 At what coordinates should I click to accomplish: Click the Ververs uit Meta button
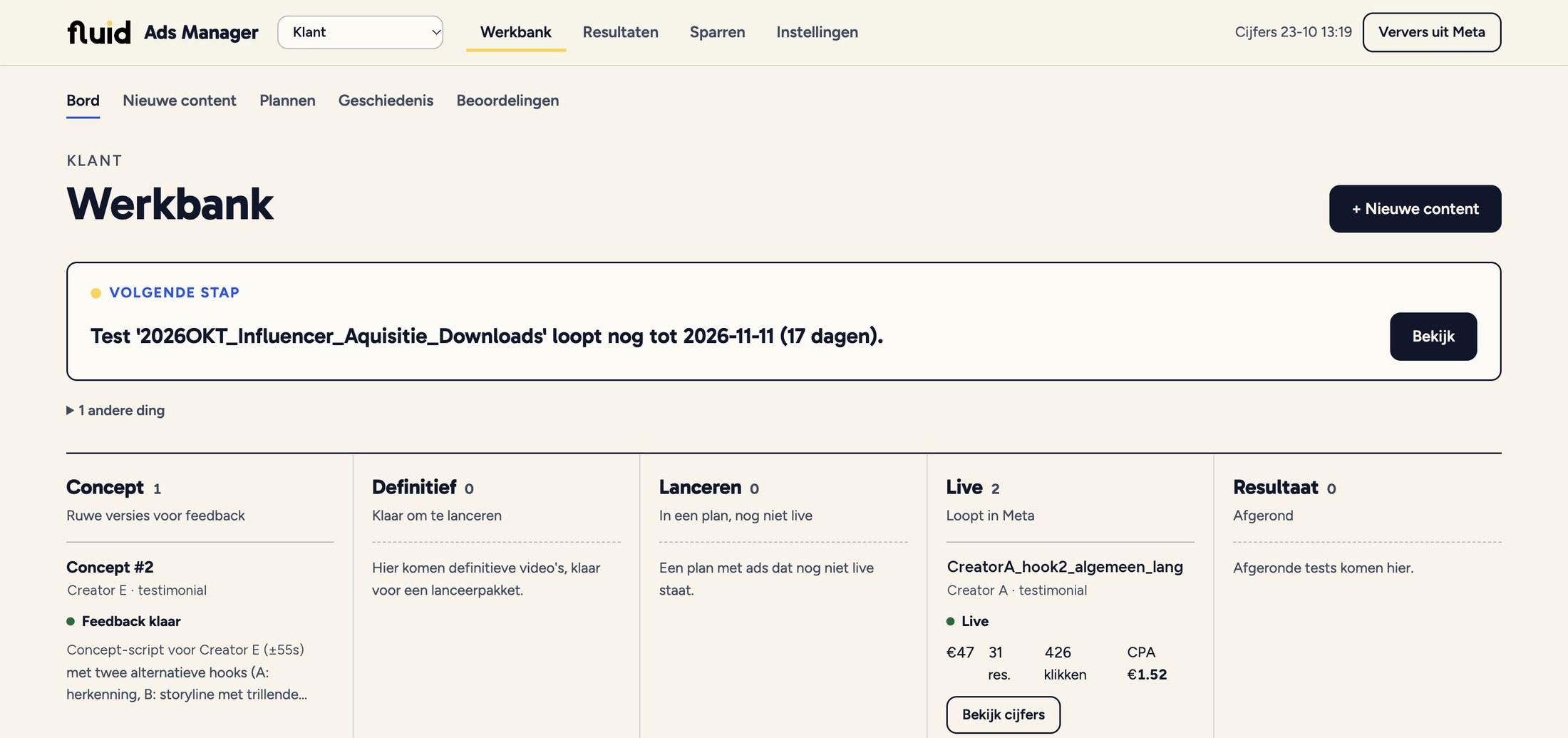tap(1432, 32)
